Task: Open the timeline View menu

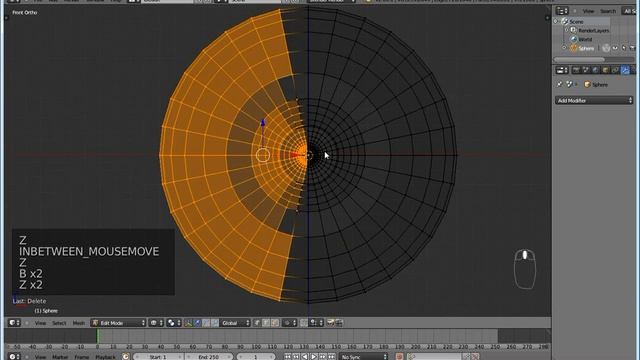Action: [x=40, y=357]
